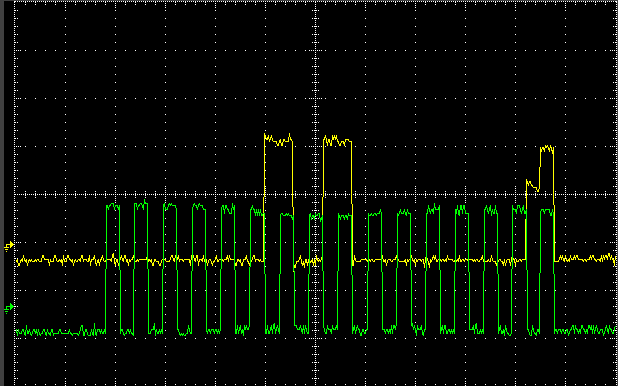Select the green trace's idle baseline after the last pulse
The width and height of the screenshot is (618, 386).
(585, 330)
